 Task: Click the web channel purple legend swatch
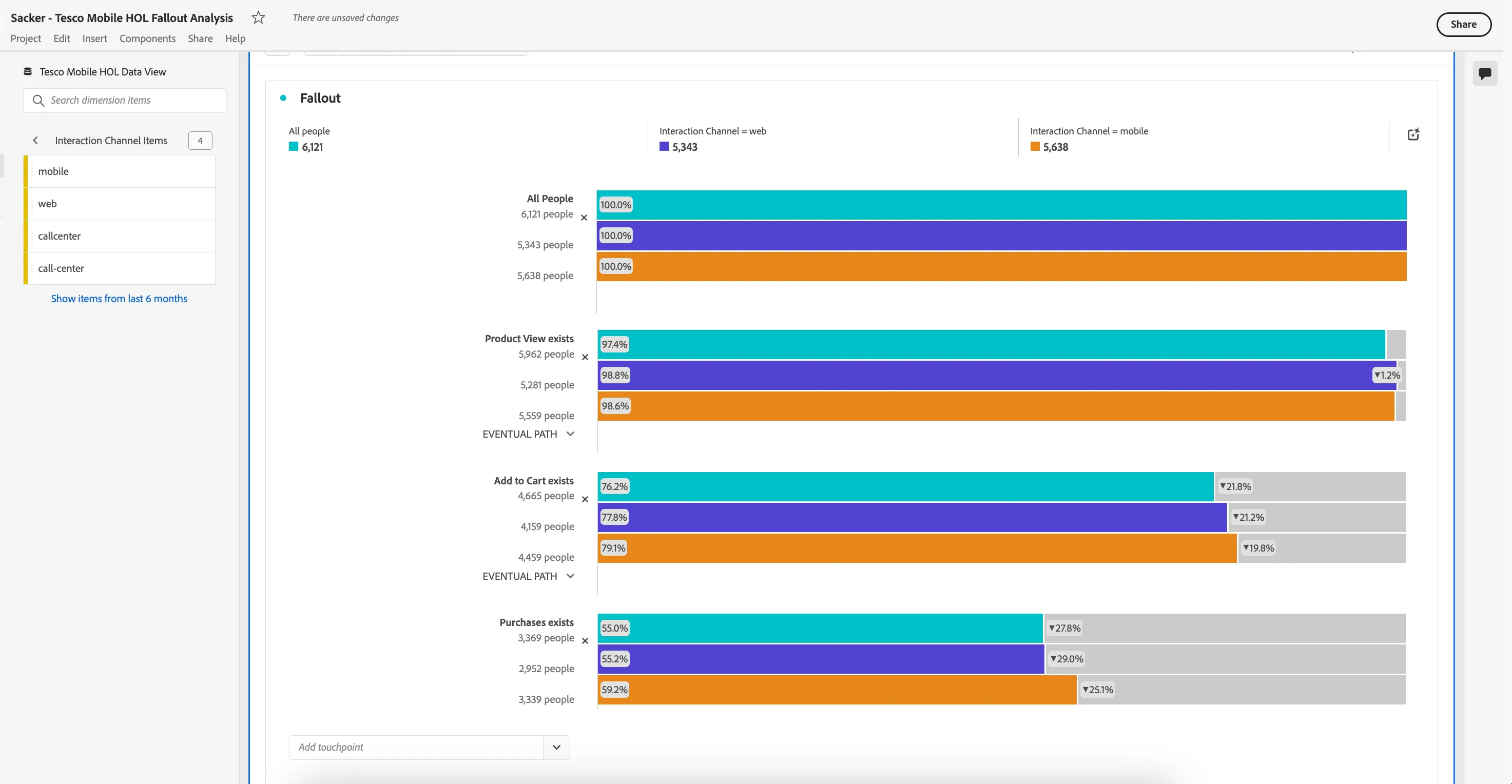click(664, 147)
